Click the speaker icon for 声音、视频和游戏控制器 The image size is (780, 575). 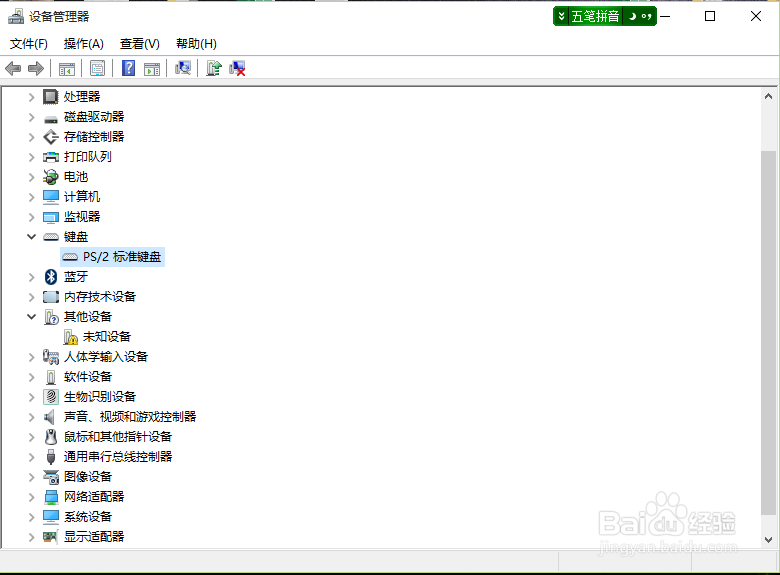(50, 417)
